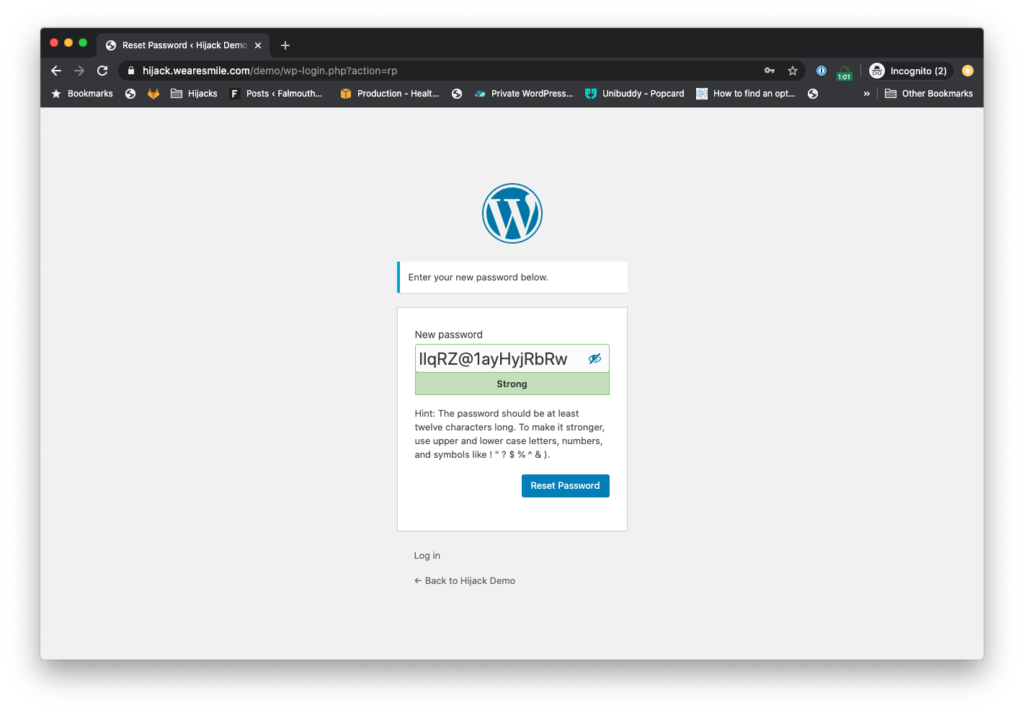The image size is (1024, 713).
Task: Click the forward navigation arrow
Action: coord(79,71)
